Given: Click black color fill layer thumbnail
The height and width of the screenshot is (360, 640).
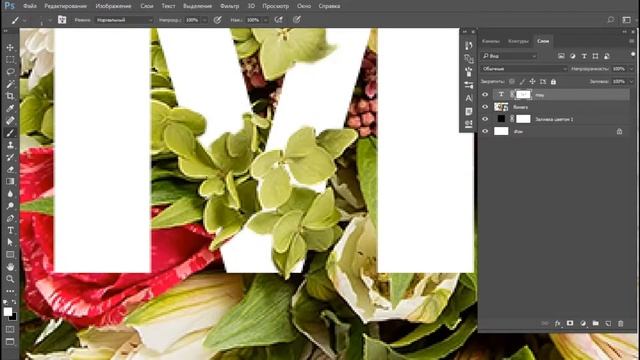Looking at the screenshot, I should coord(501,119).
